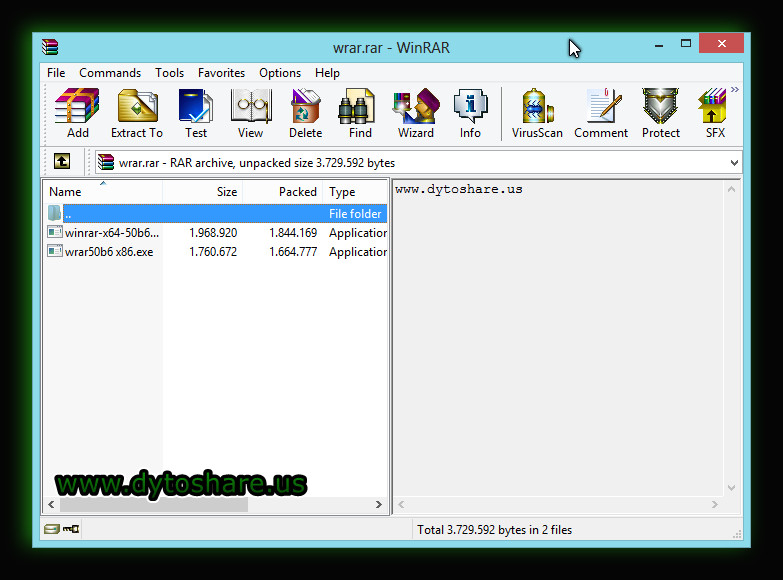Click packed value 1.664.777

(x=293, y=252)
